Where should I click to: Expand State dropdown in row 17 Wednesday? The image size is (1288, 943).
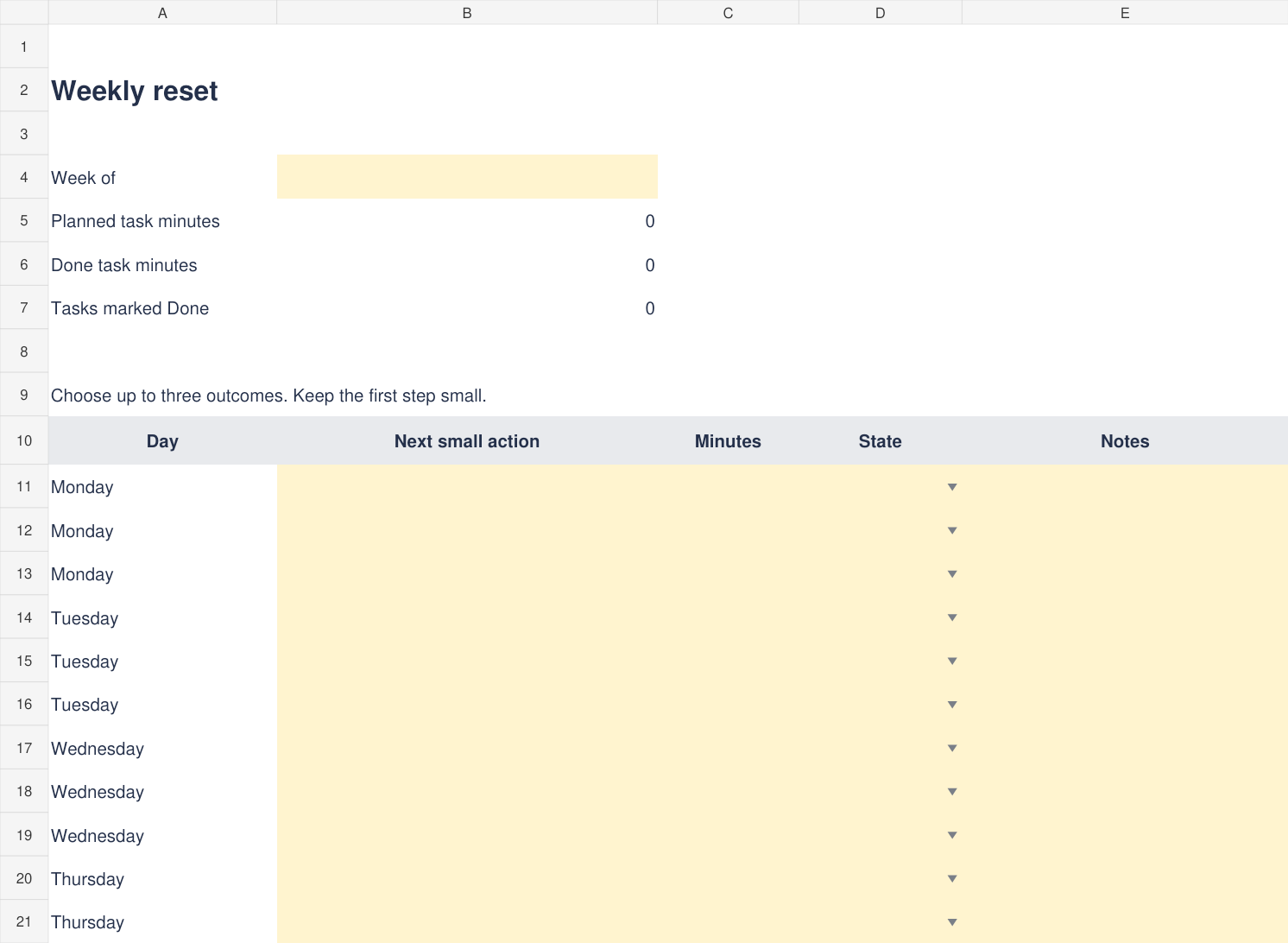952,748
